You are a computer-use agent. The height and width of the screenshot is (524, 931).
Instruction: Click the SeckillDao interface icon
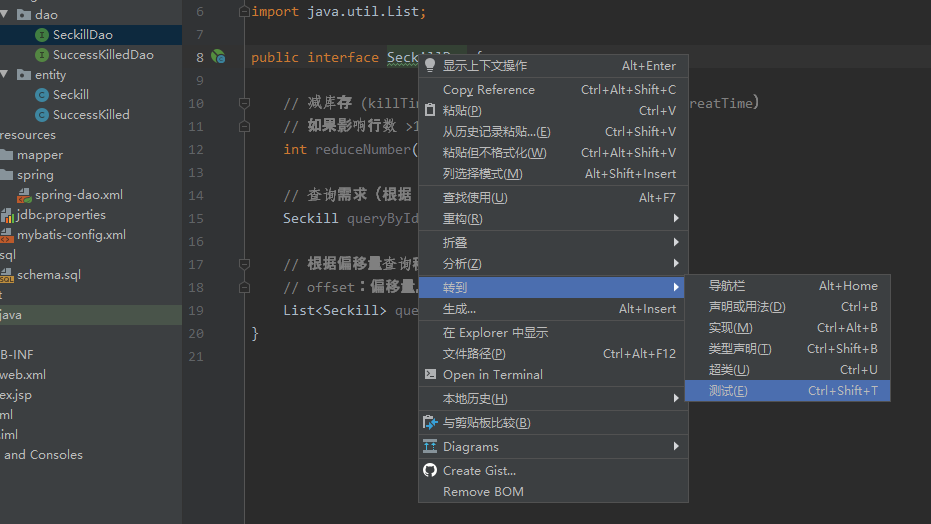point(42,35)
